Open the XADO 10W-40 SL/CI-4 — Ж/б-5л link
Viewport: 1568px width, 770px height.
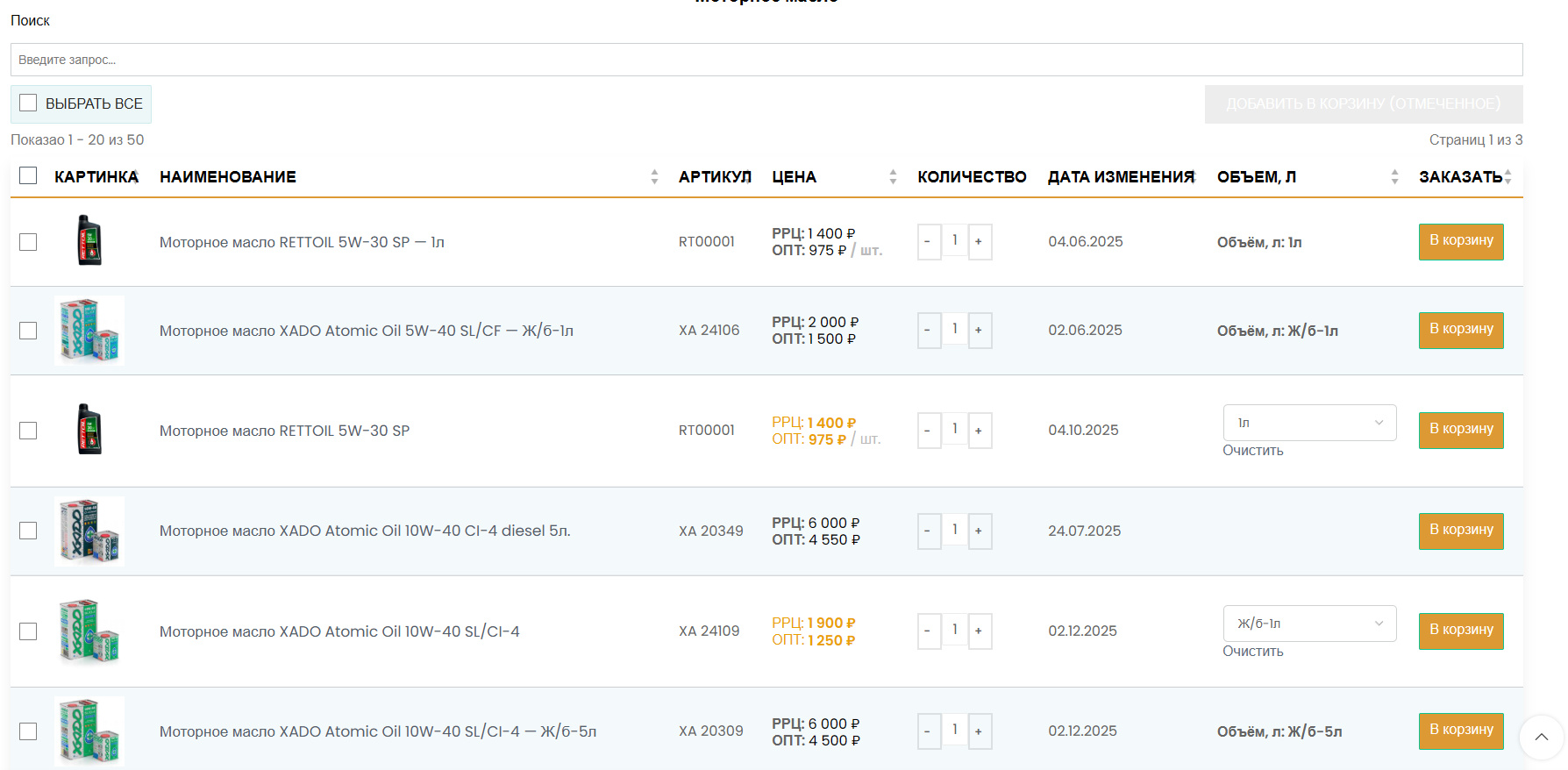click(x=378, y=731)
